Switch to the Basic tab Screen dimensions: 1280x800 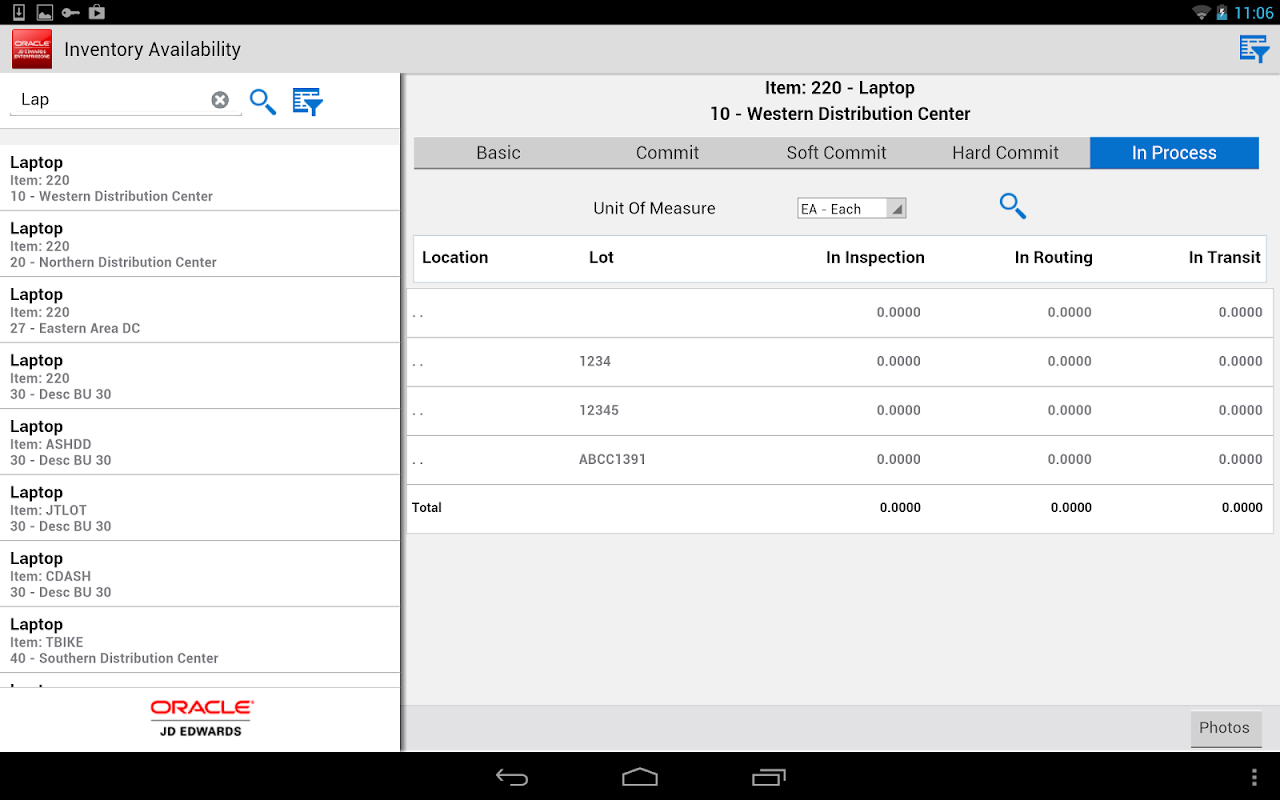click(498, 153)
